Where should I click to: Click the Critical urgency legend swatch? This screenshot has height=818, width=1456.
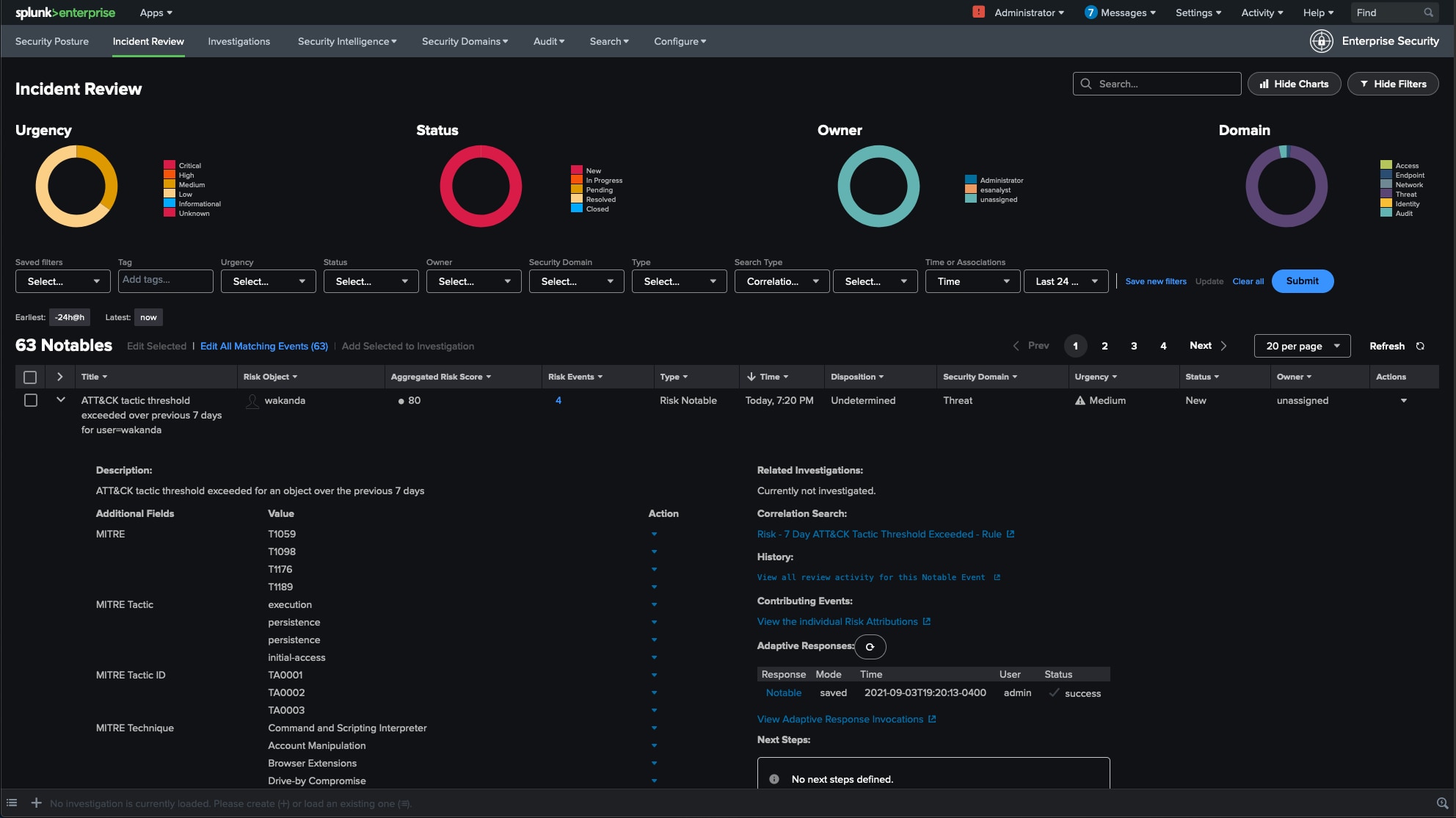[x=170, y=165]
